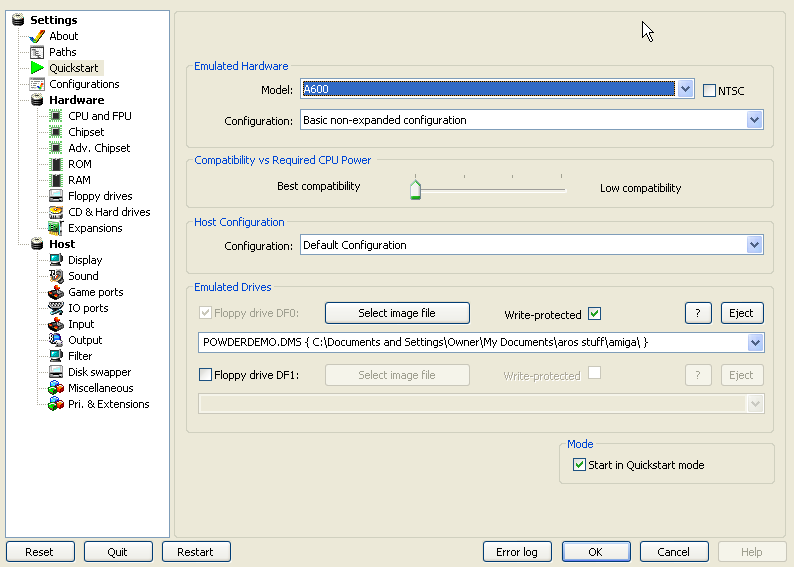The height and width of the screenshot is (567, 794).
Task: Click the Quickstart green arrow icon
Action: [x=38, y=68]
